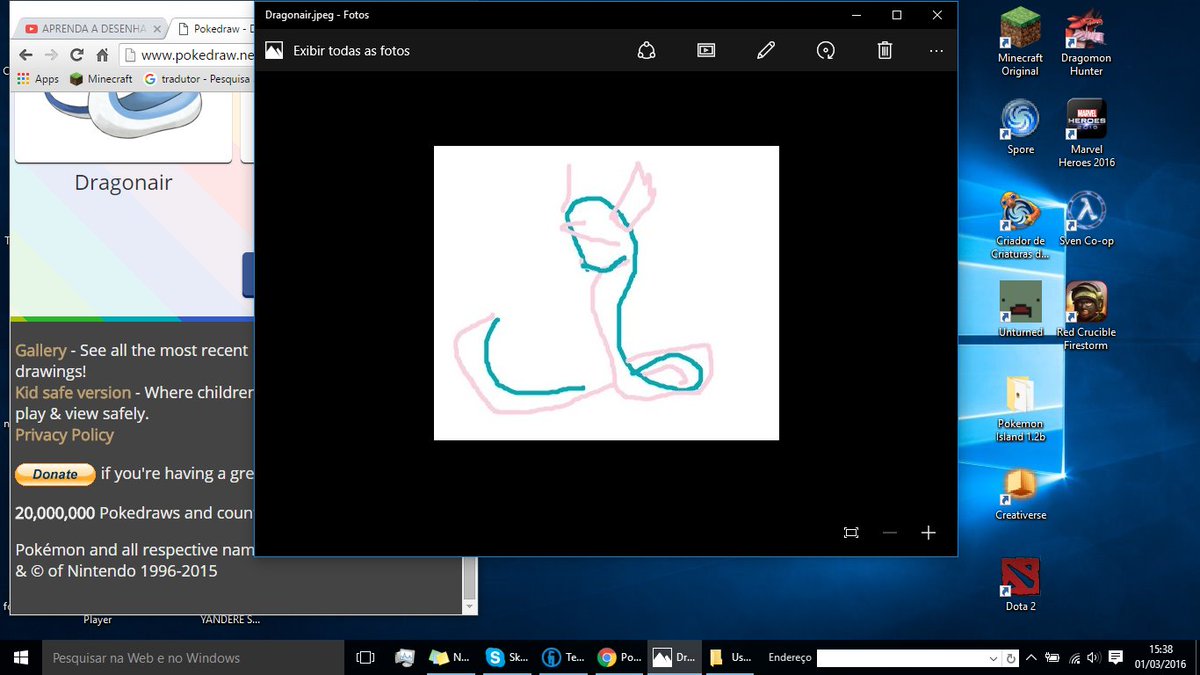Open Pokemon Island 1.2b folder
Viewport: 1200px width, 675px height.
(x=1020, y=408)
